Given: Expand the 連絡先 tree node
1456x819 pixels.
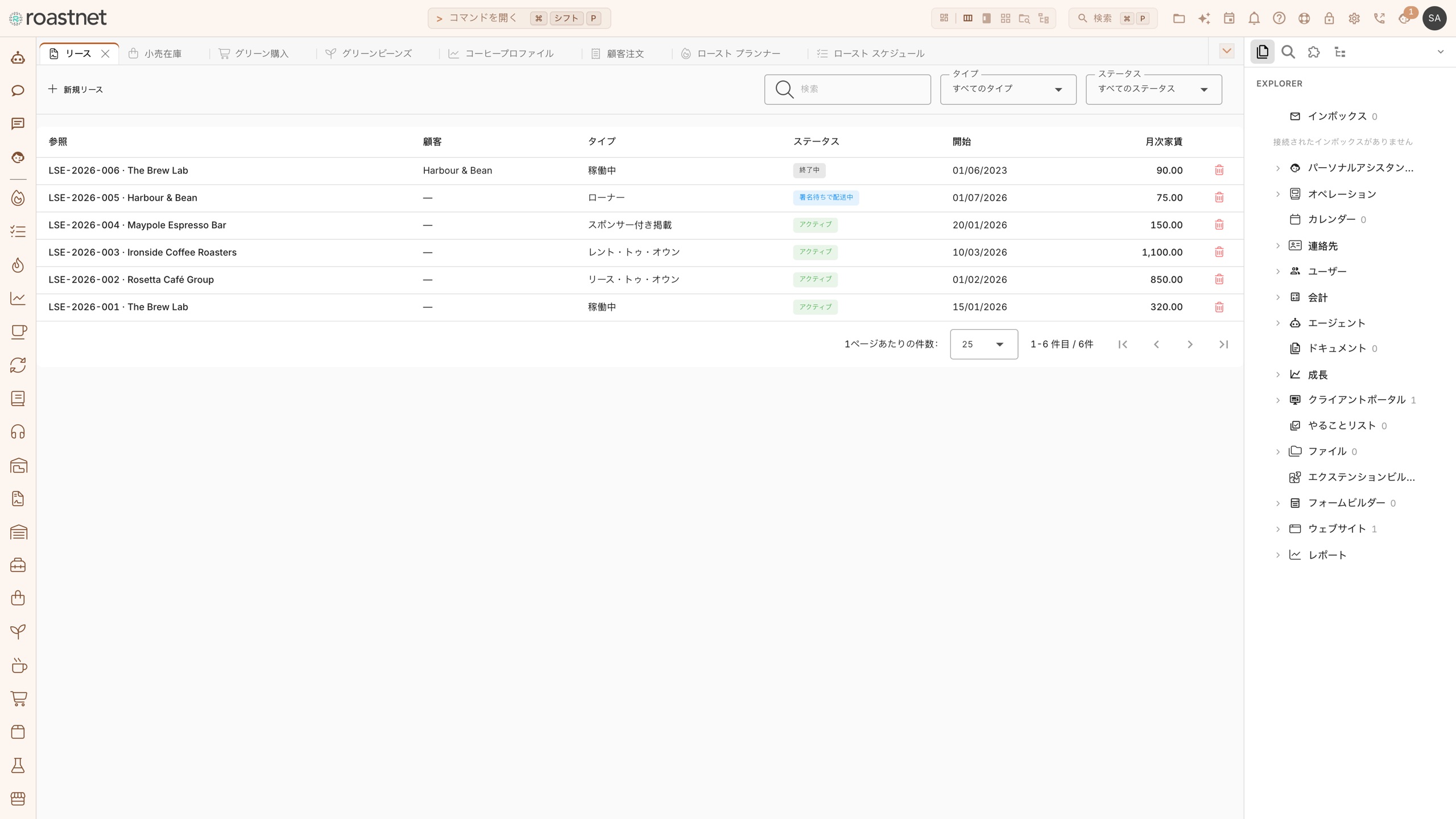Looking at the screenshot, I should tap(1278, 246).
